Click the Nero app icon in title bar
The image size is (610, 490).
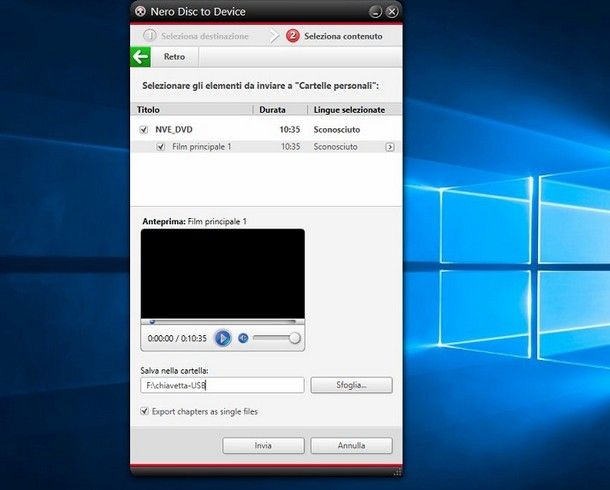pos(140,12)
